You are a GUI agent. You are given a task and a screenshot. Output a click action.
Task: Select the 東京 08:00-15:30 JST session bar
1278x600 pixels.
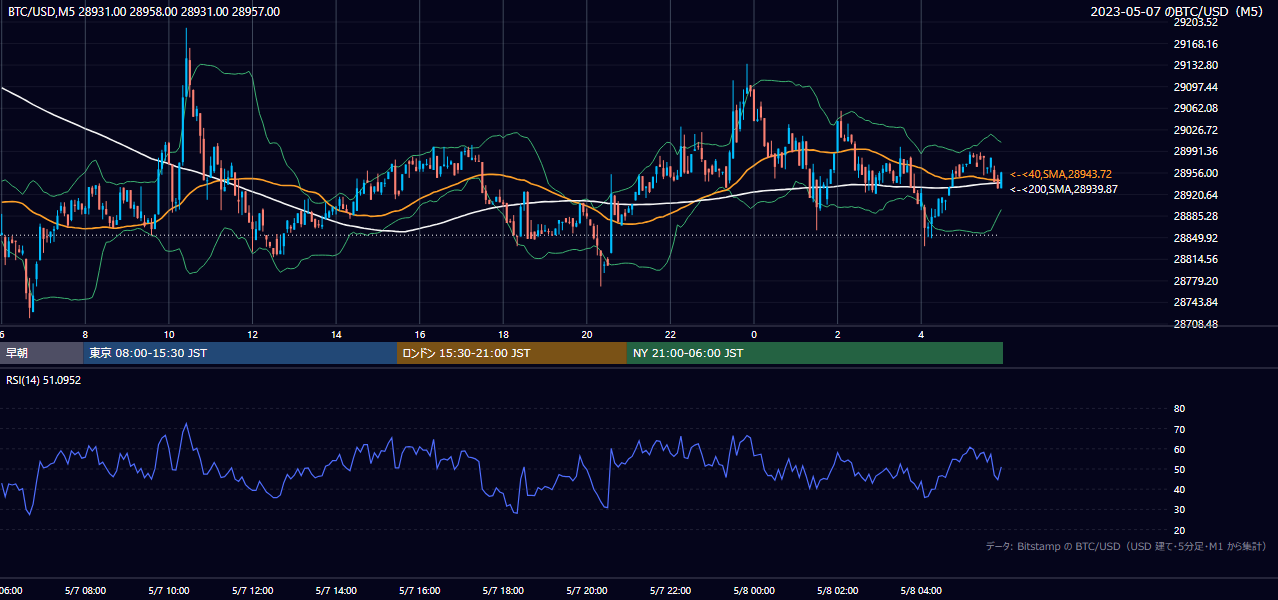pos(240,353)
